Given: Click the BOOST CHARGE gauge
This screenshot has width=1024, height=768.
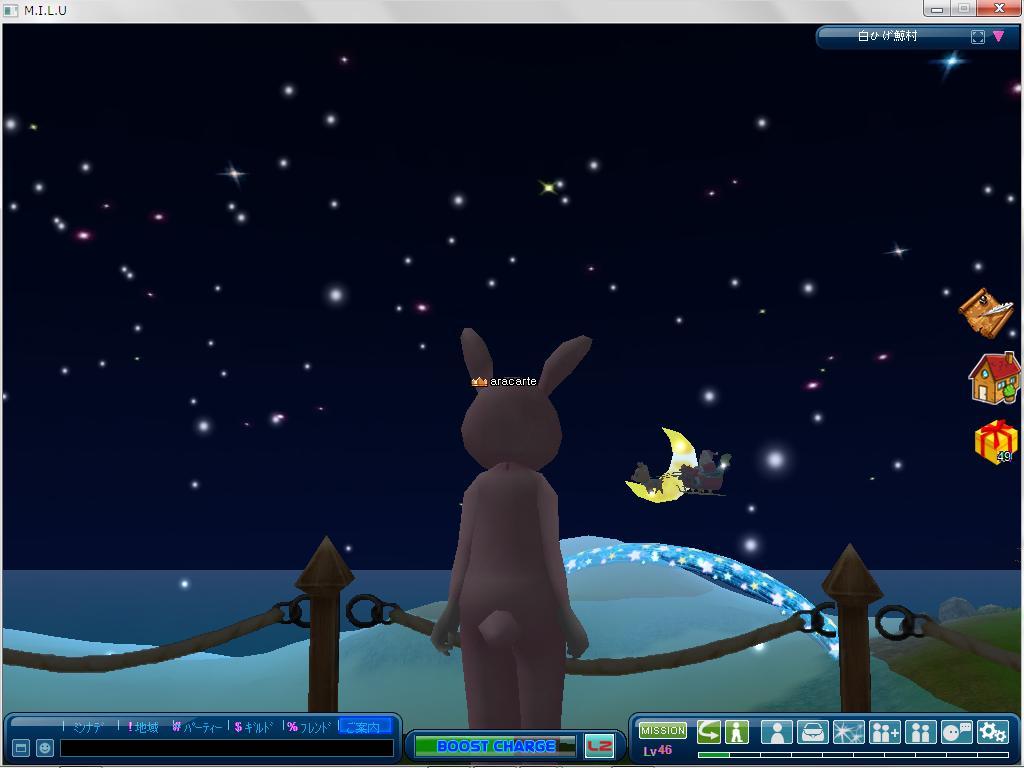Looking at the screenshot, I should pos(495,746).
